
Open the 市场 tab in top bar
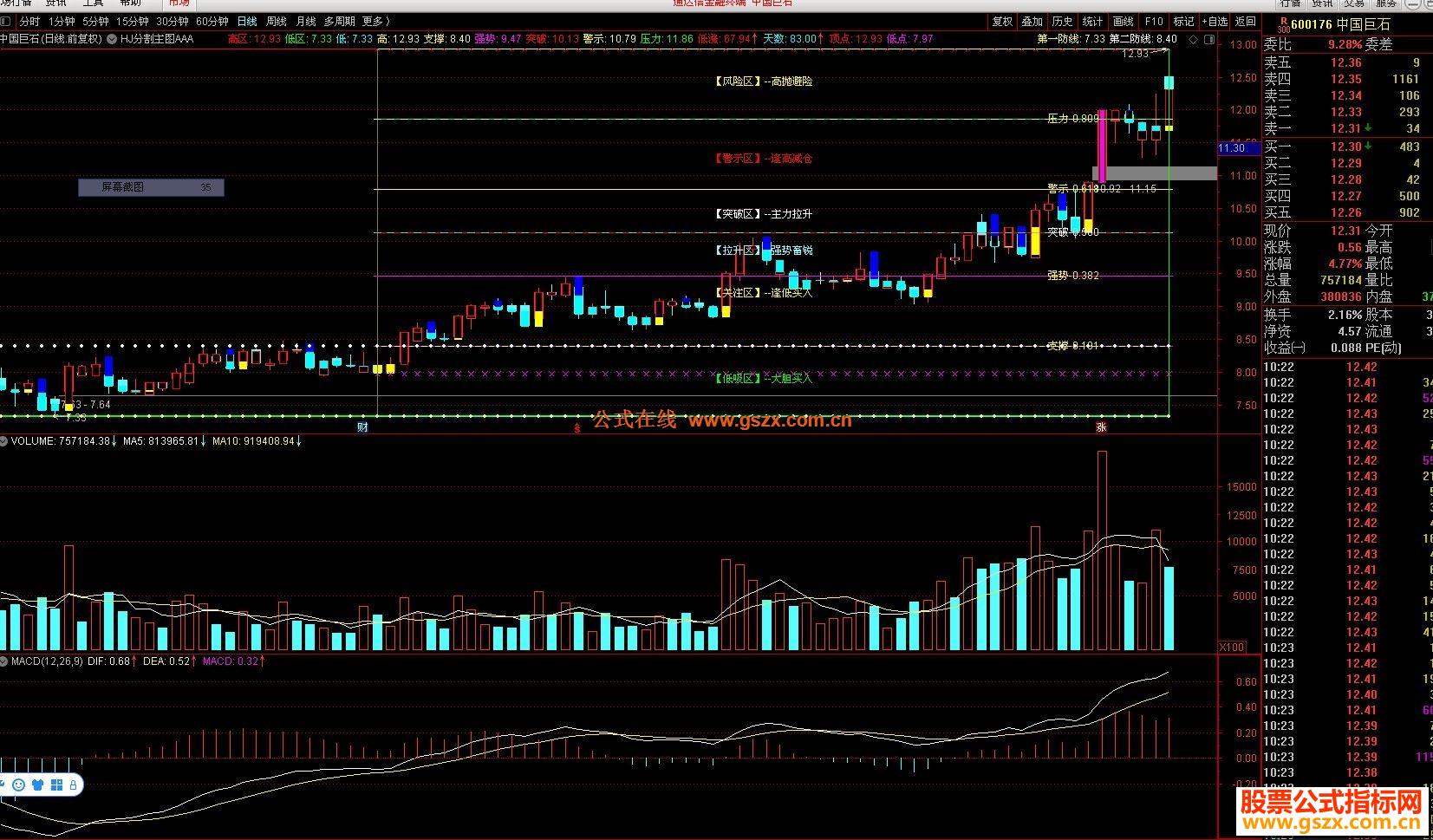(x=179, y=3)
